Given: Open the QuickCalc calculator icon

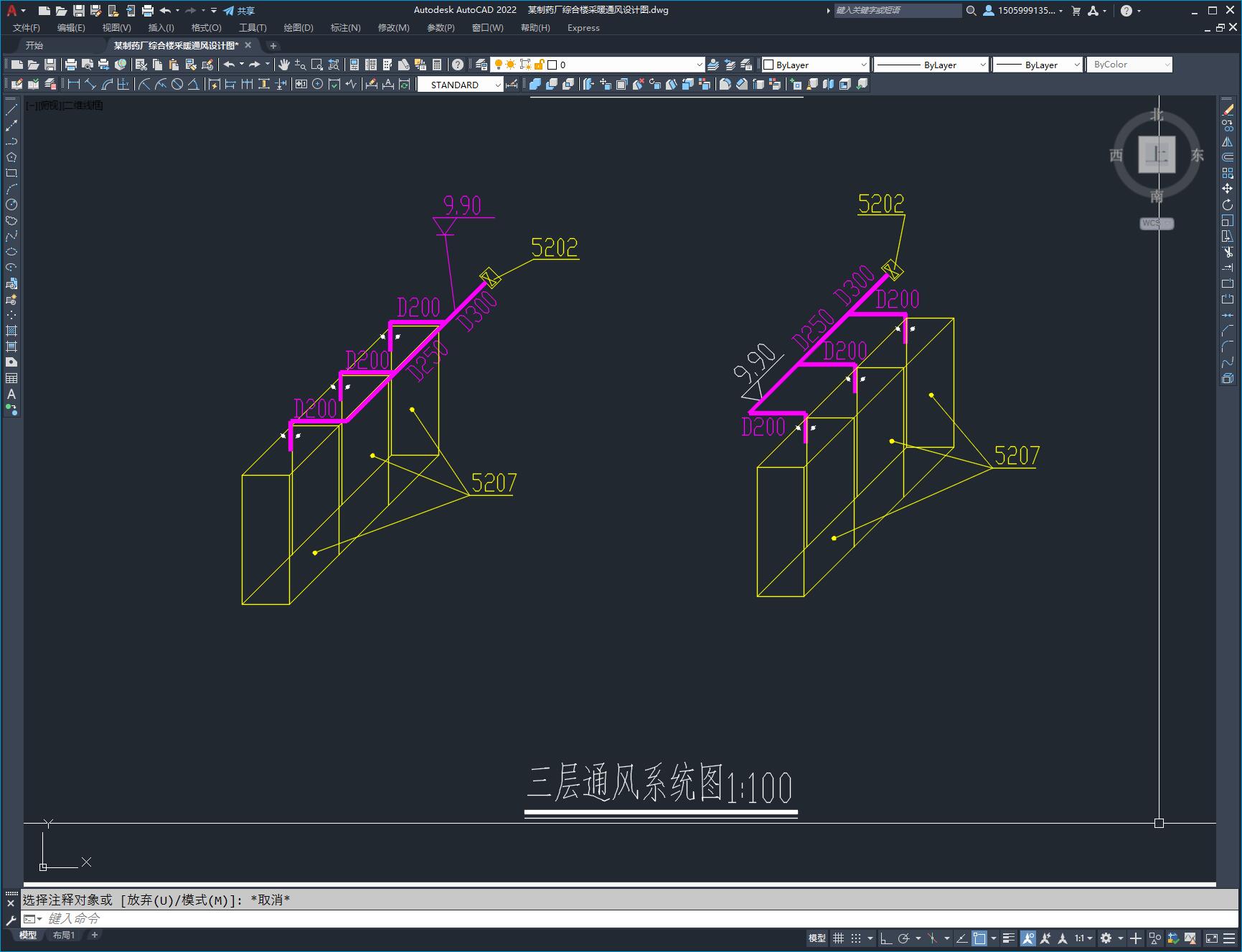Looking at the screenshot, I should (x=437, y=65).
